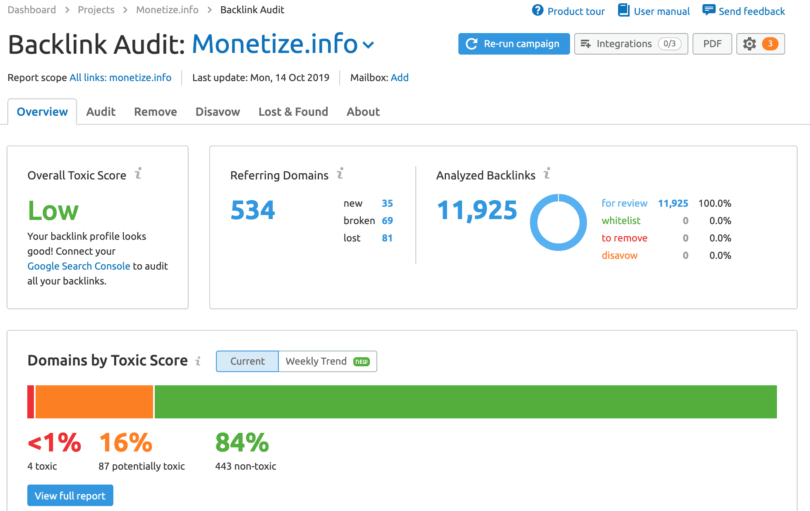This screenshot has width=810, height=511.
Task: Click the refresh icon in Re-run campaign
Action: 471,44
